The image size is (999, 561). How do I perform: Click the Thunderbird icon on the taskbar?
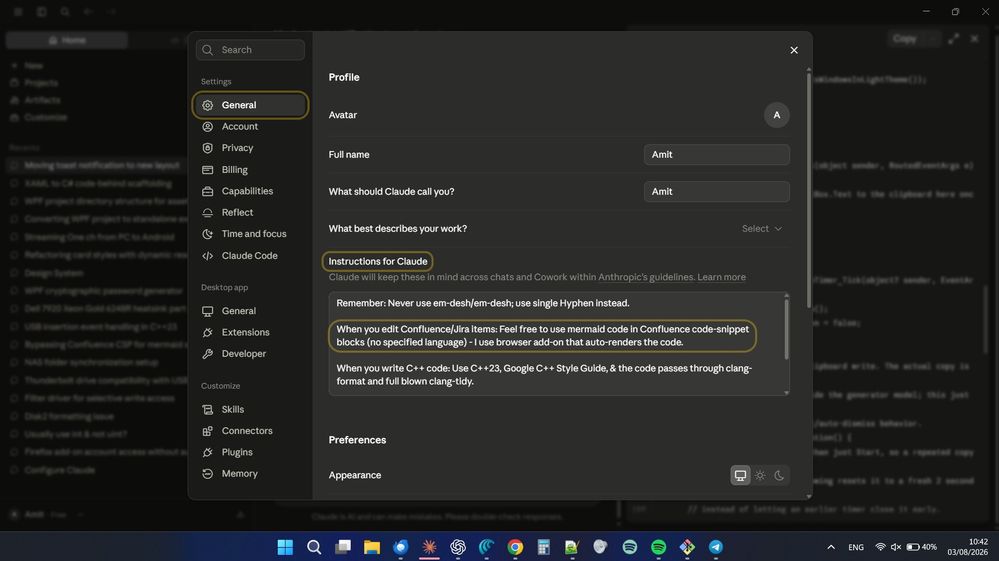tap(401, 547)
